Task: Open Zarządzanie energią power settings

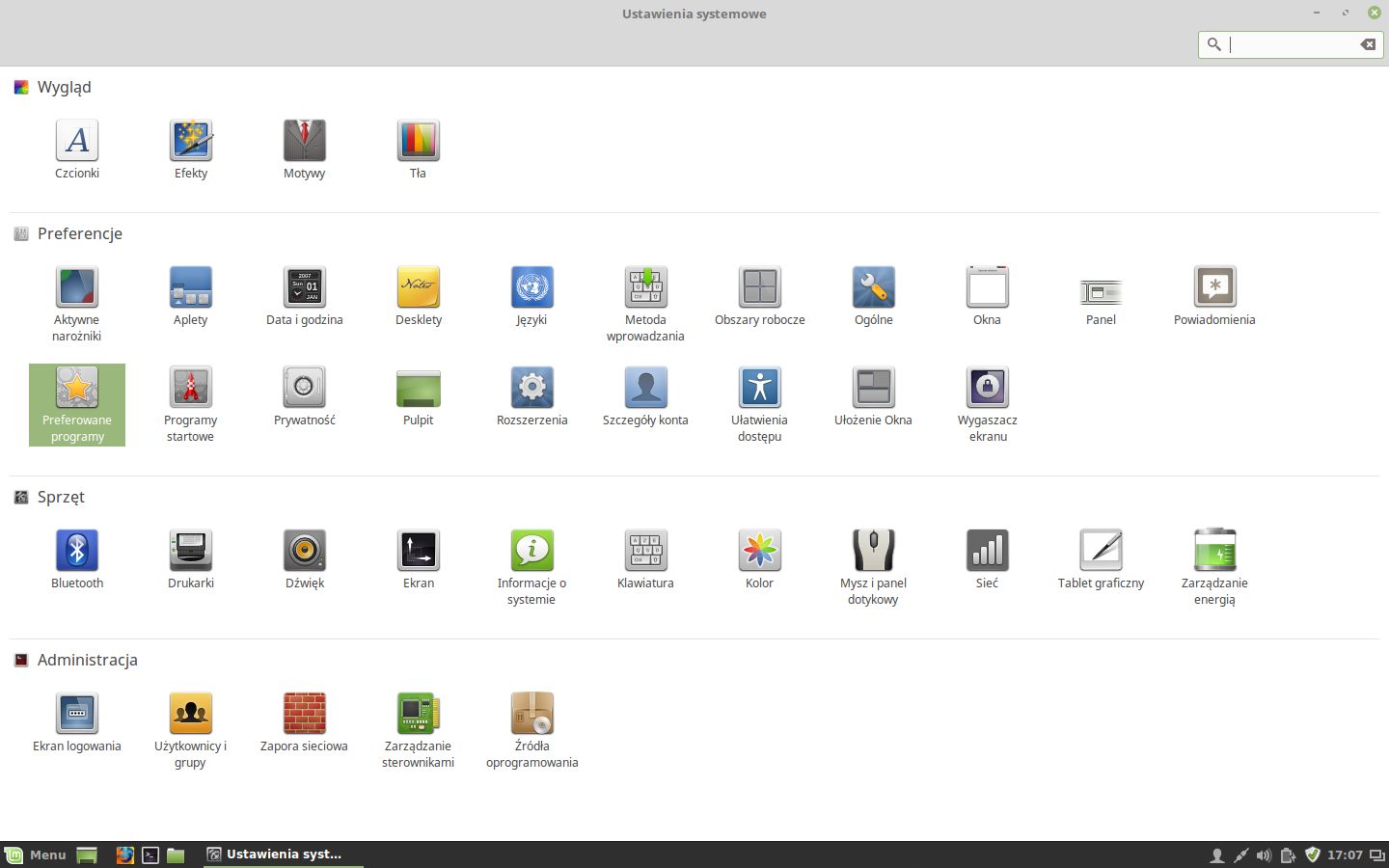Action: pos(1215,567)
